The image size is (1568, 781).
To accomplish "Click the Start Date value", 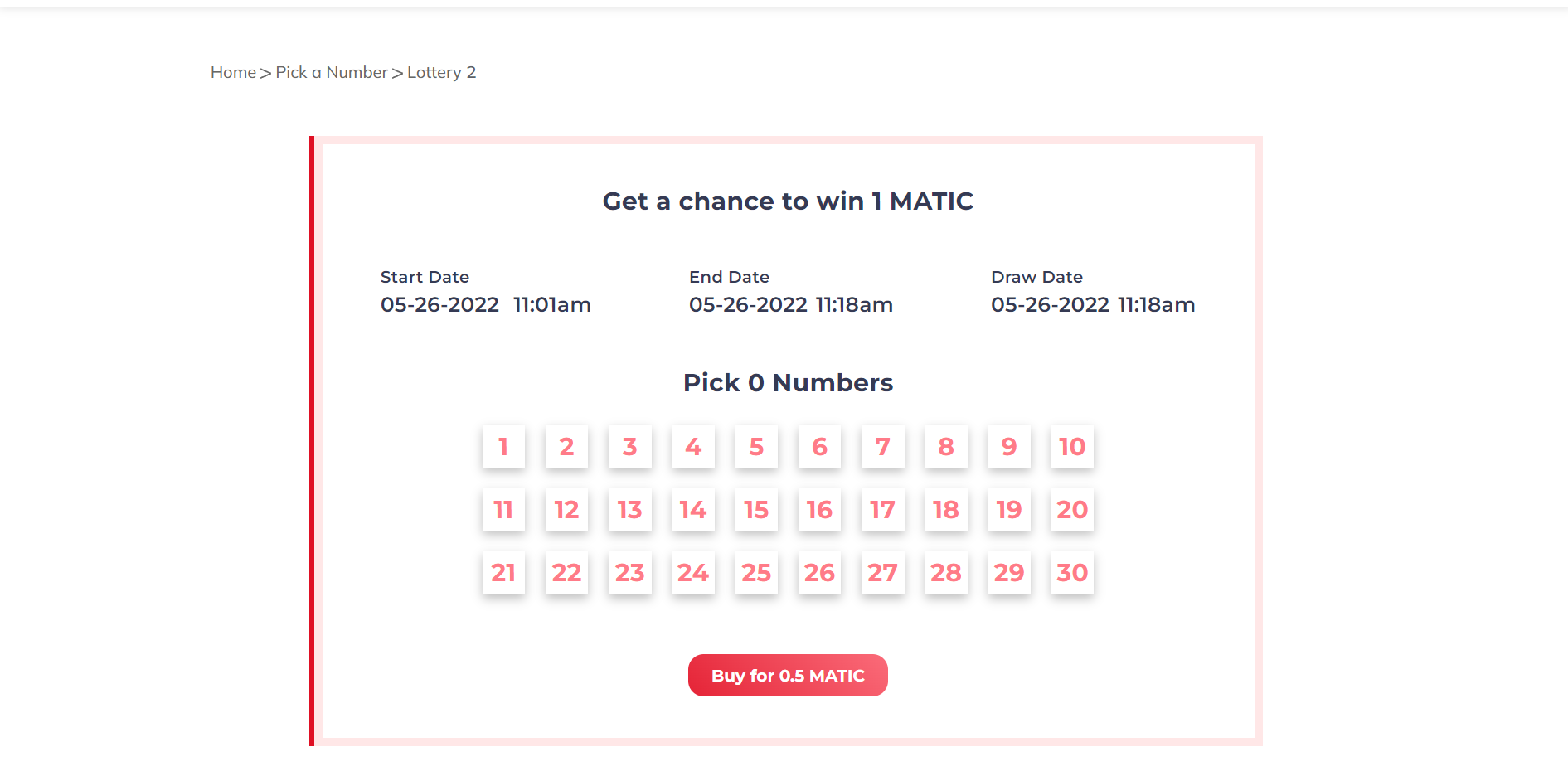I will point(485,304).
